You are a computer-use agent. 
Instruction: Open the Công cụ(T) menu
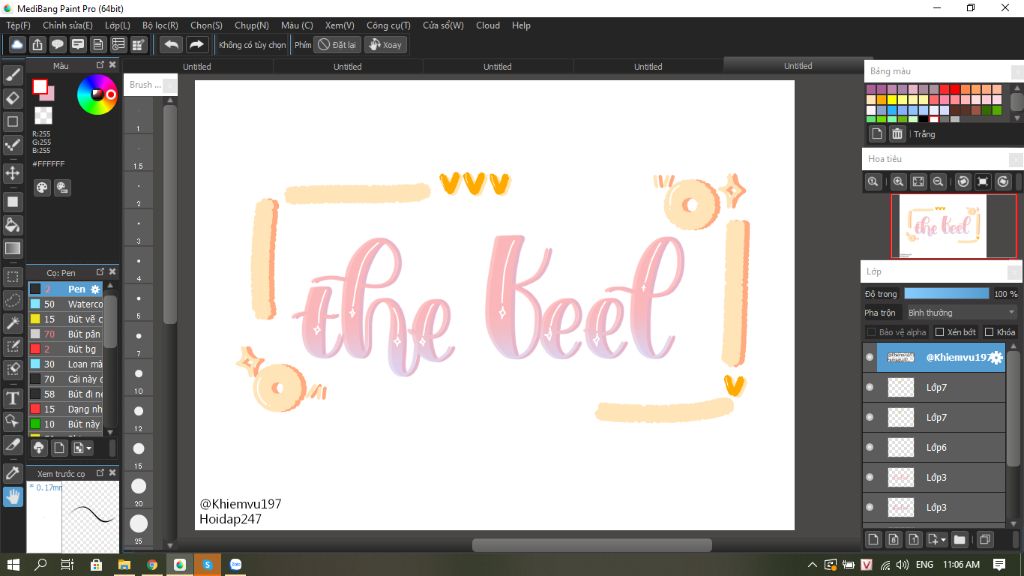coord(388,25)
